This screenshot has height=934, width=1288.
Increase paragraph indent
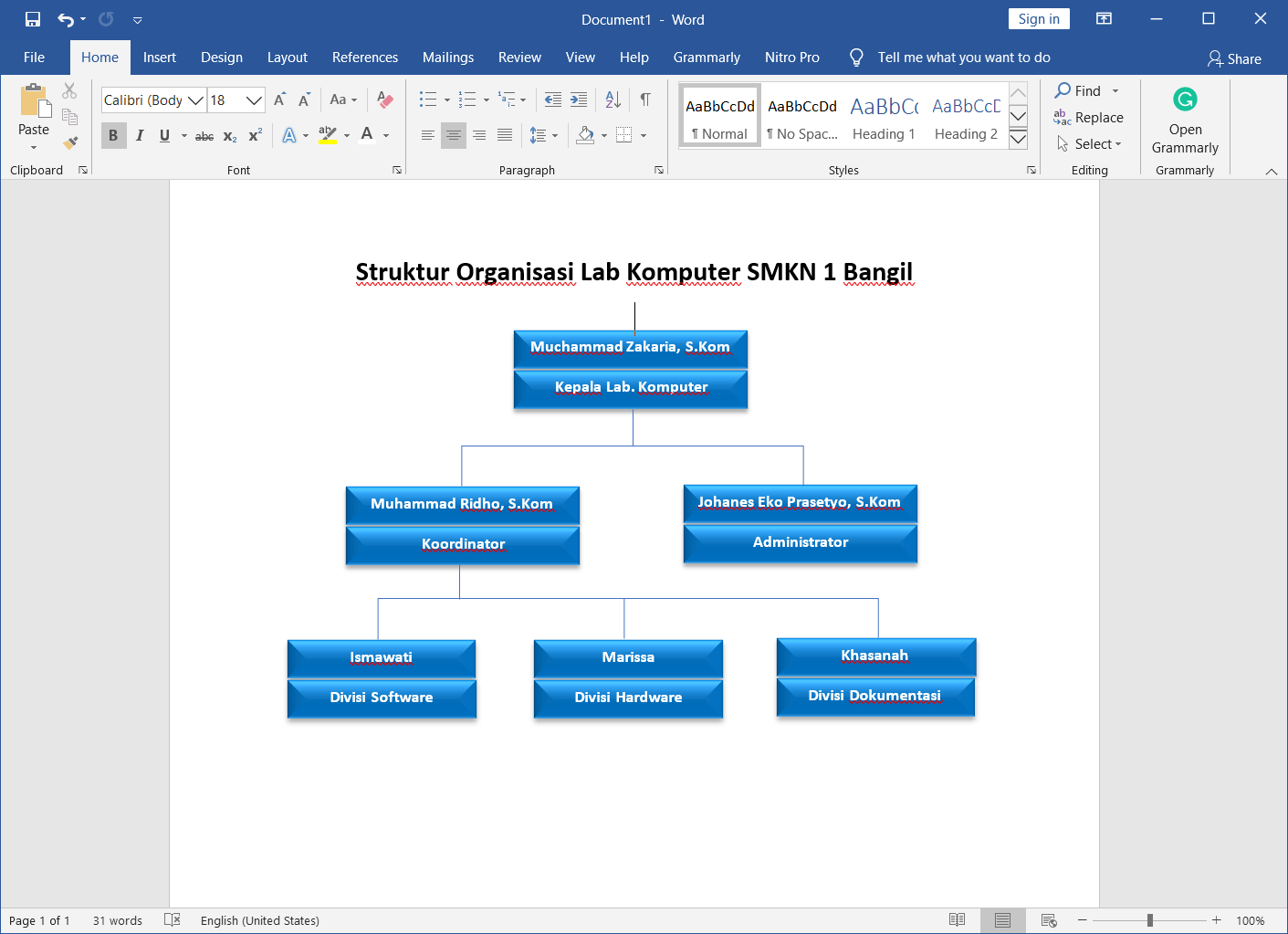coord(579,100)
